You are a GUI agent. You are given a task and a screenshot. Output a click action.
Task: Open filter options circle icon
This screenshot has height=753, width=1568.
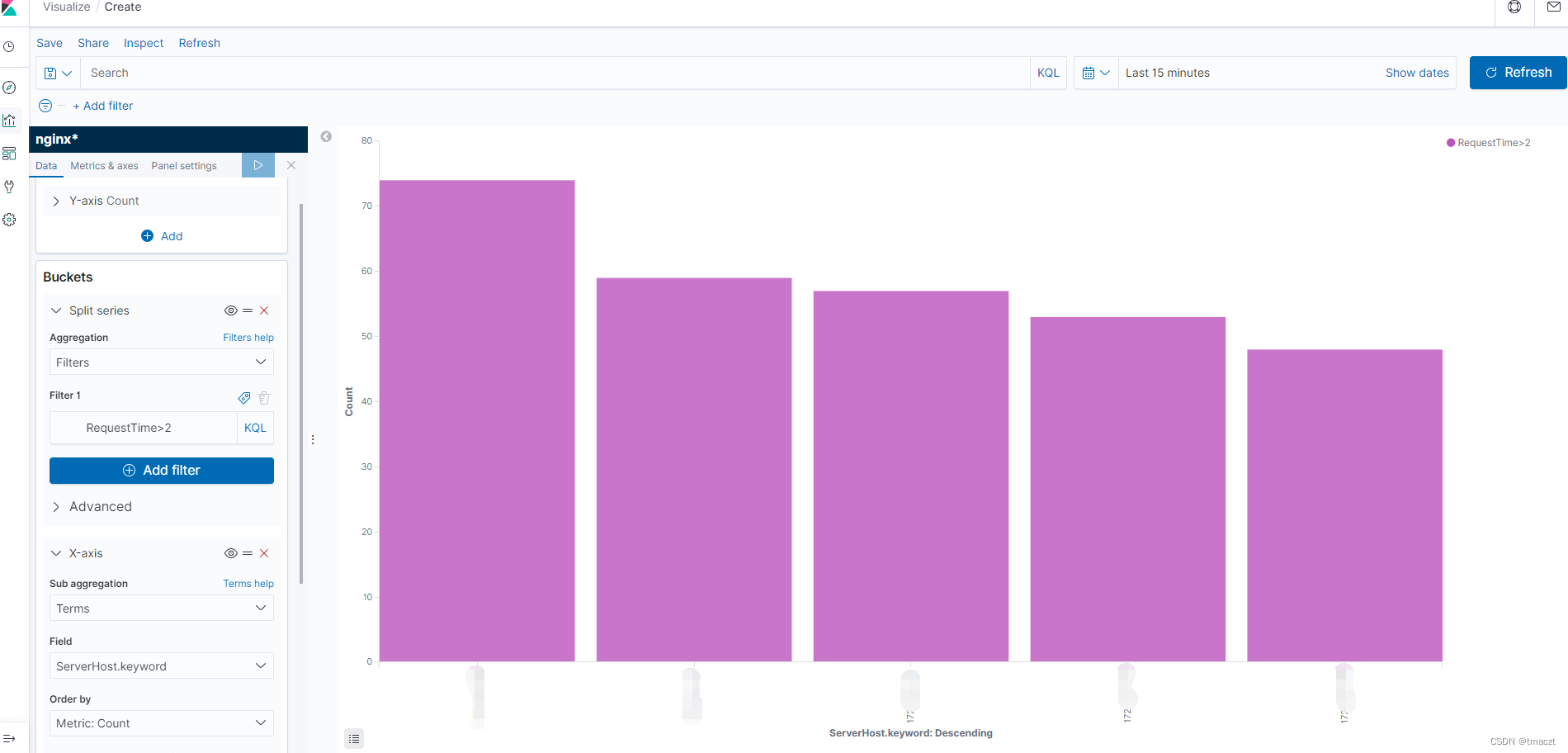(x=45, y=106)
